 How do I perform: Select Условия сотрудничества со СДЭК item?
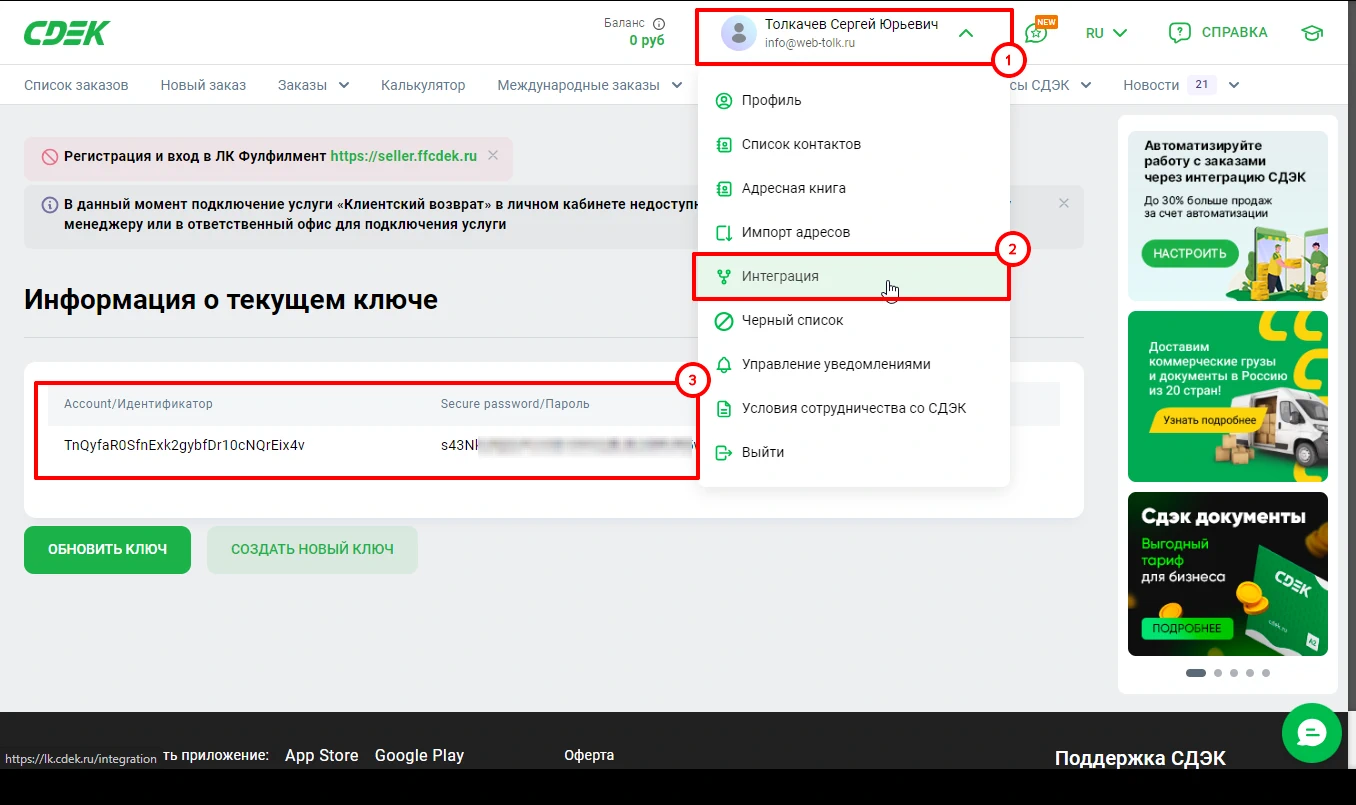tap(854, 408)
